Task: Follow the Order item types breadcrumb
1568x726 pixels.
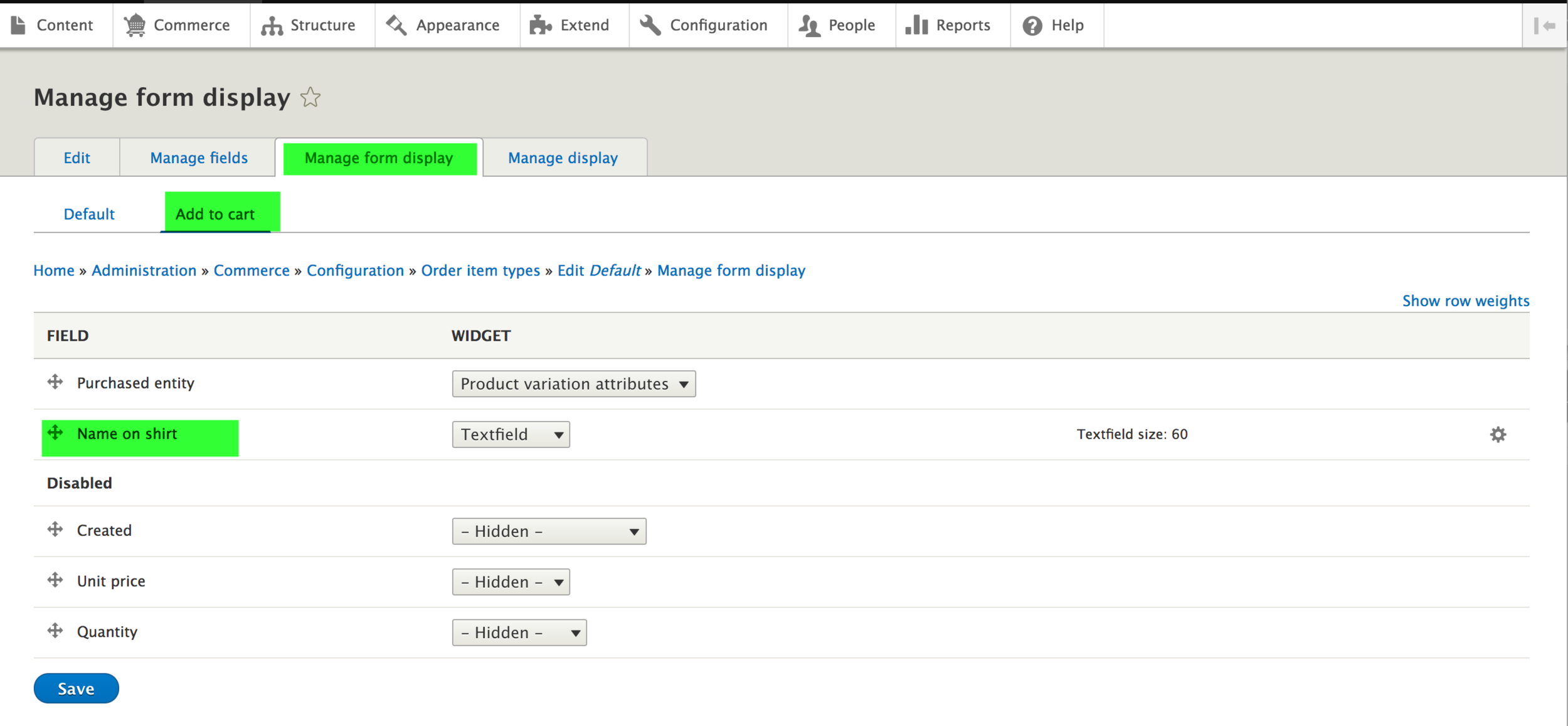Action: [x=480, y=270]
